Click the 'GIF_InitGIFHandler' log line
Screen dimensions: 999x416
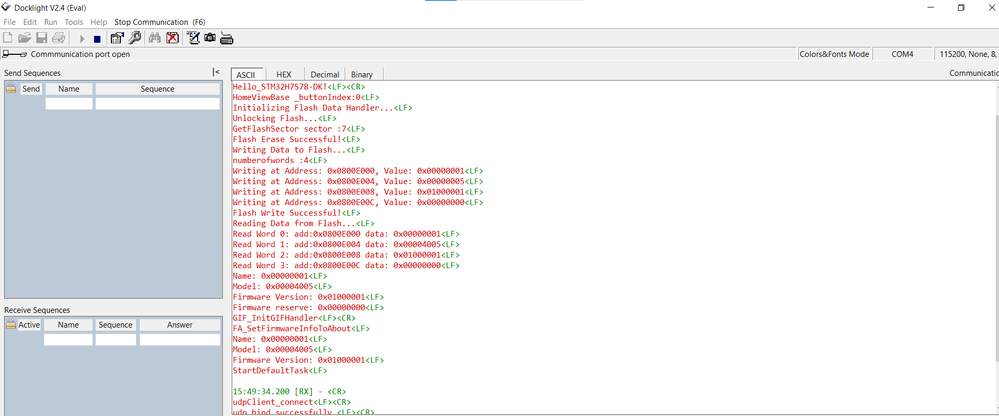coord(294,317)
